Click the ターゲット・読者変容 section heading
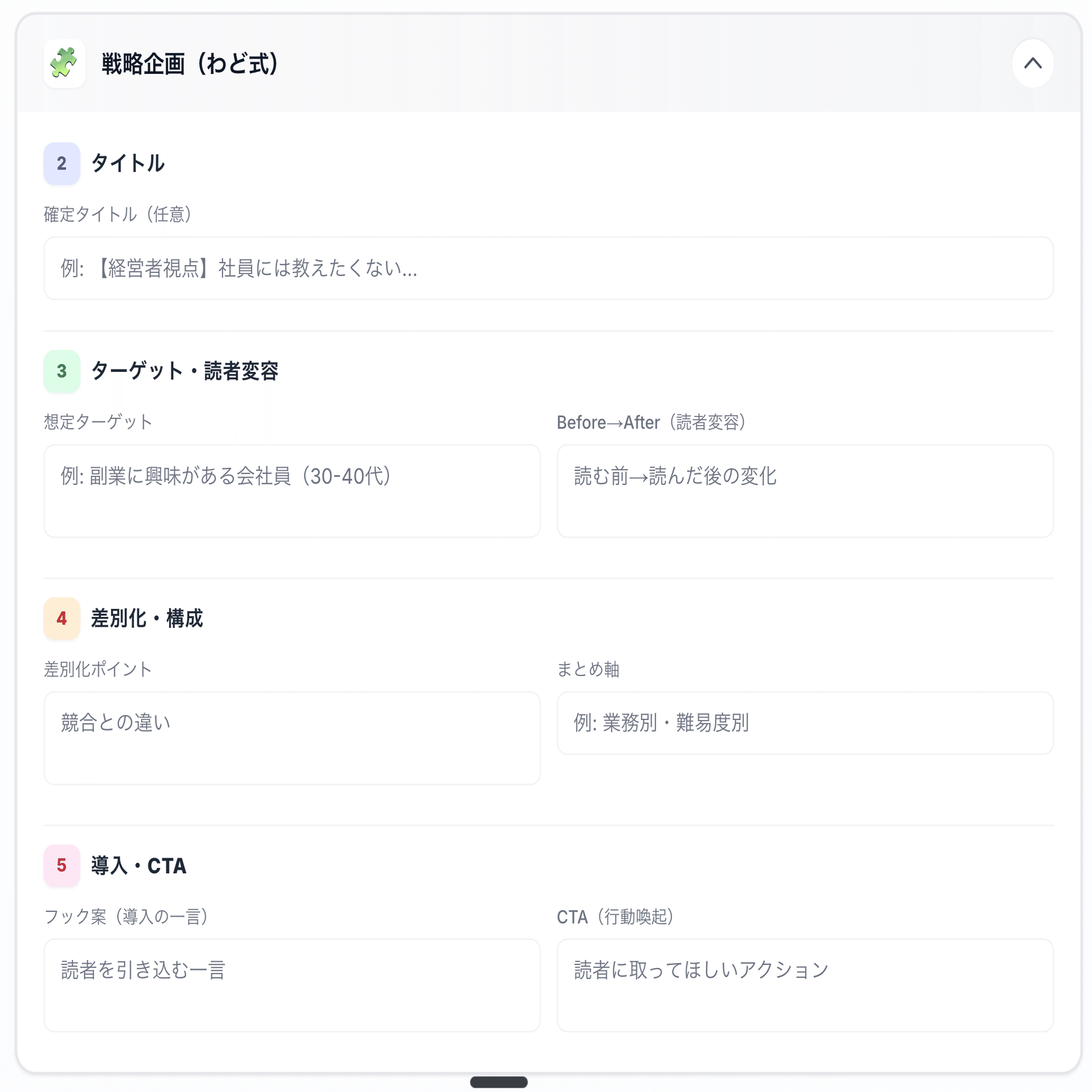Screen dimensions: 1092x1092 [184, 371]
